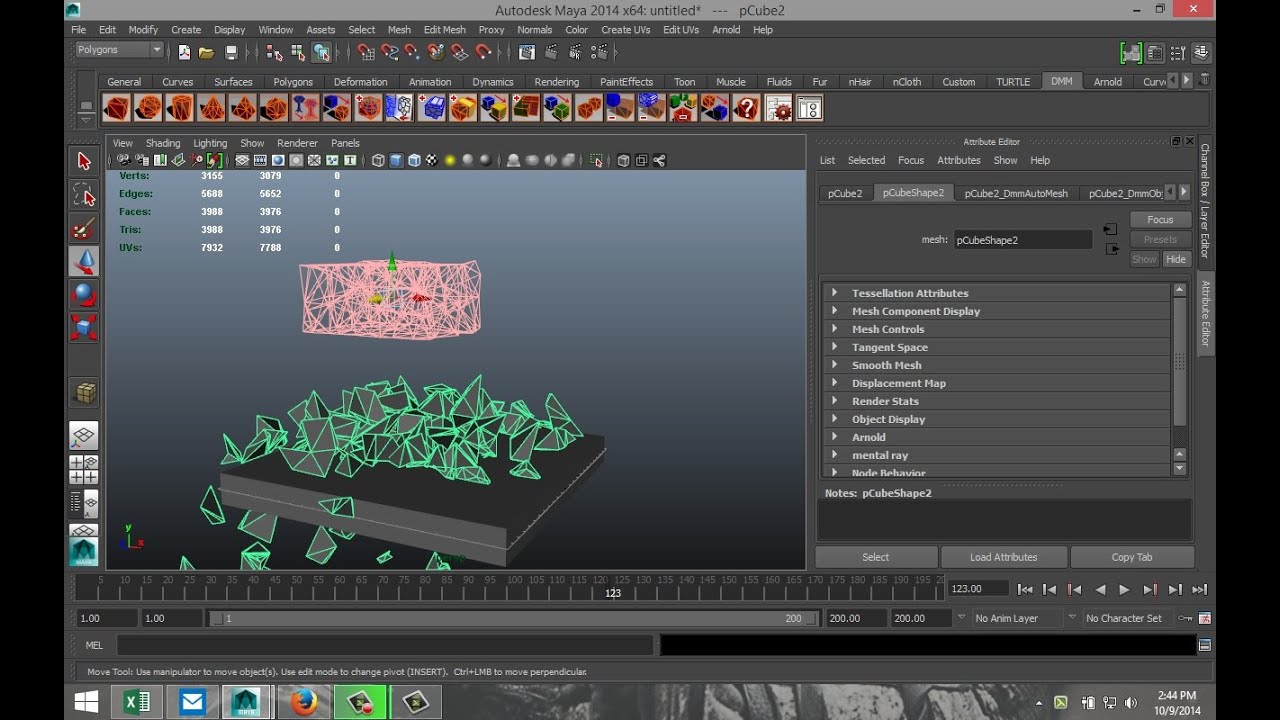
Task: Click the Hide button in Attribute Editor
Action: pyautogui.click(x=1176, y=259)
